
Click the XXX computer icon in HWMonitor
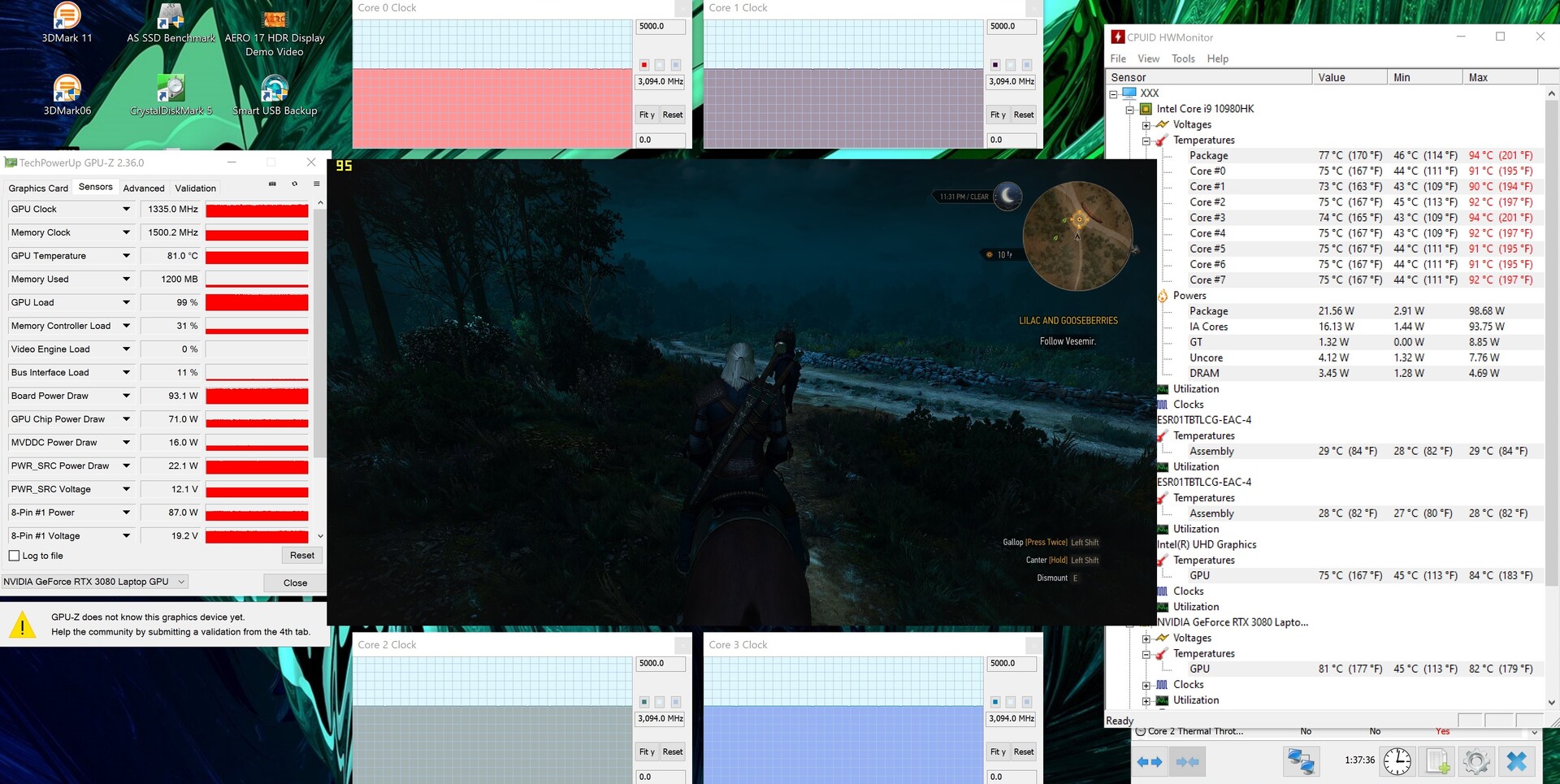click(1129, 93)
